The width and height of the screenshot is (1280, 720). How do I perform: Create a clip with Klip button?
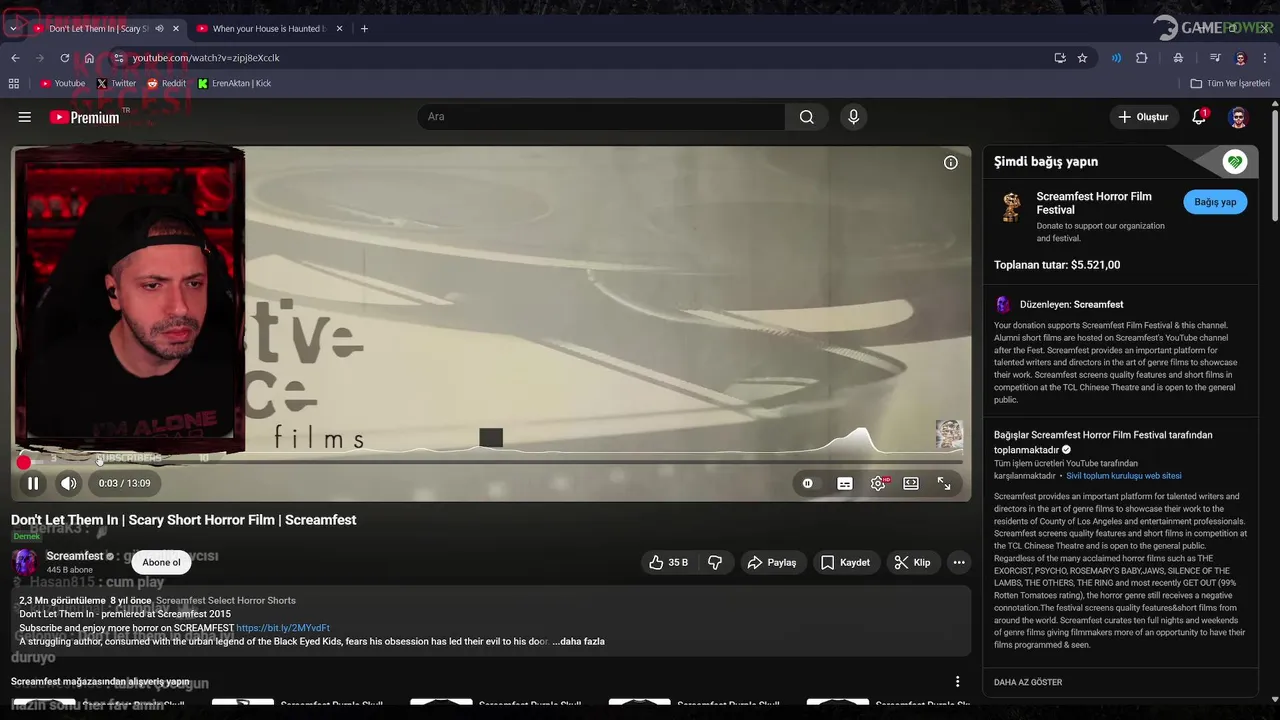point(912,563)
